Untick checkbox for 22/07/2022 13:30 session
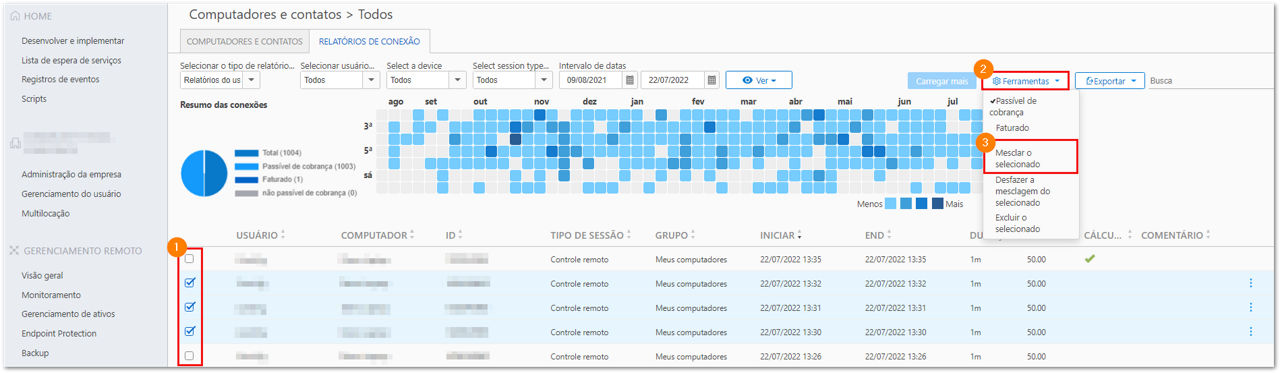This screenshot has height=373, width=1280. point(189,331)
